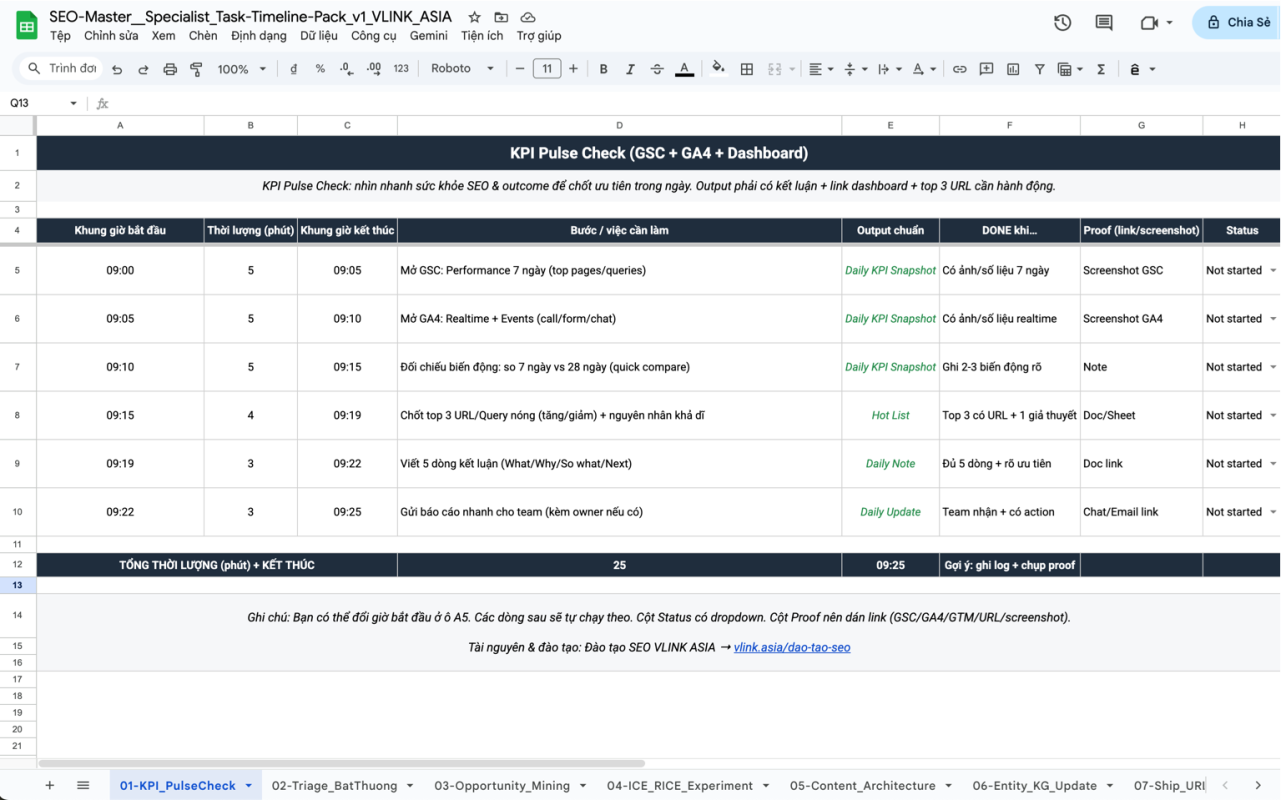1281x800 pixels.
Task: Click the functions sigma icon
Action: click(1101, 69)
